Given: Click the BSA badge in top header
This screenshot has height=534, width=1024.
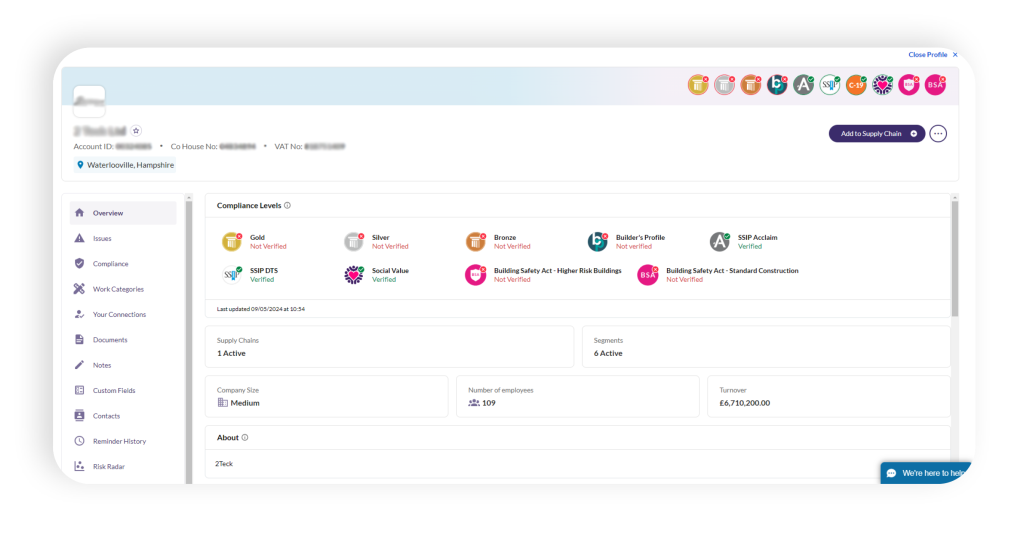Looking at the screenshot, I should [x=935, y=85].
